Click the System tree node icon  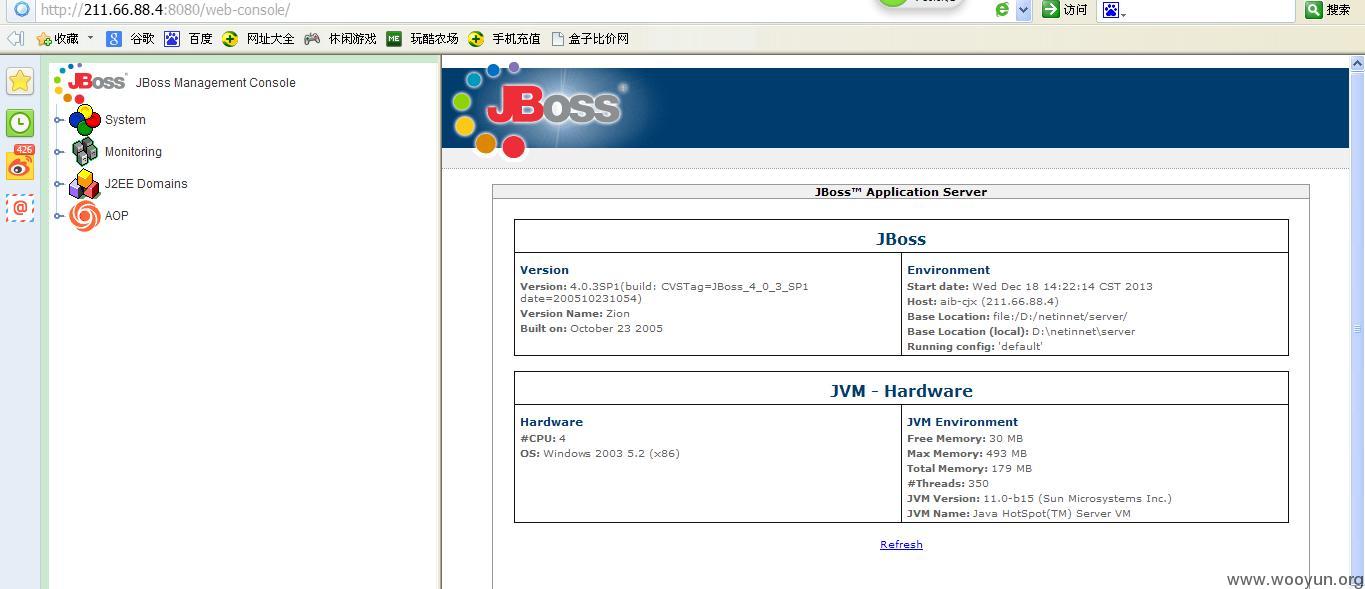tap(85, 120)
